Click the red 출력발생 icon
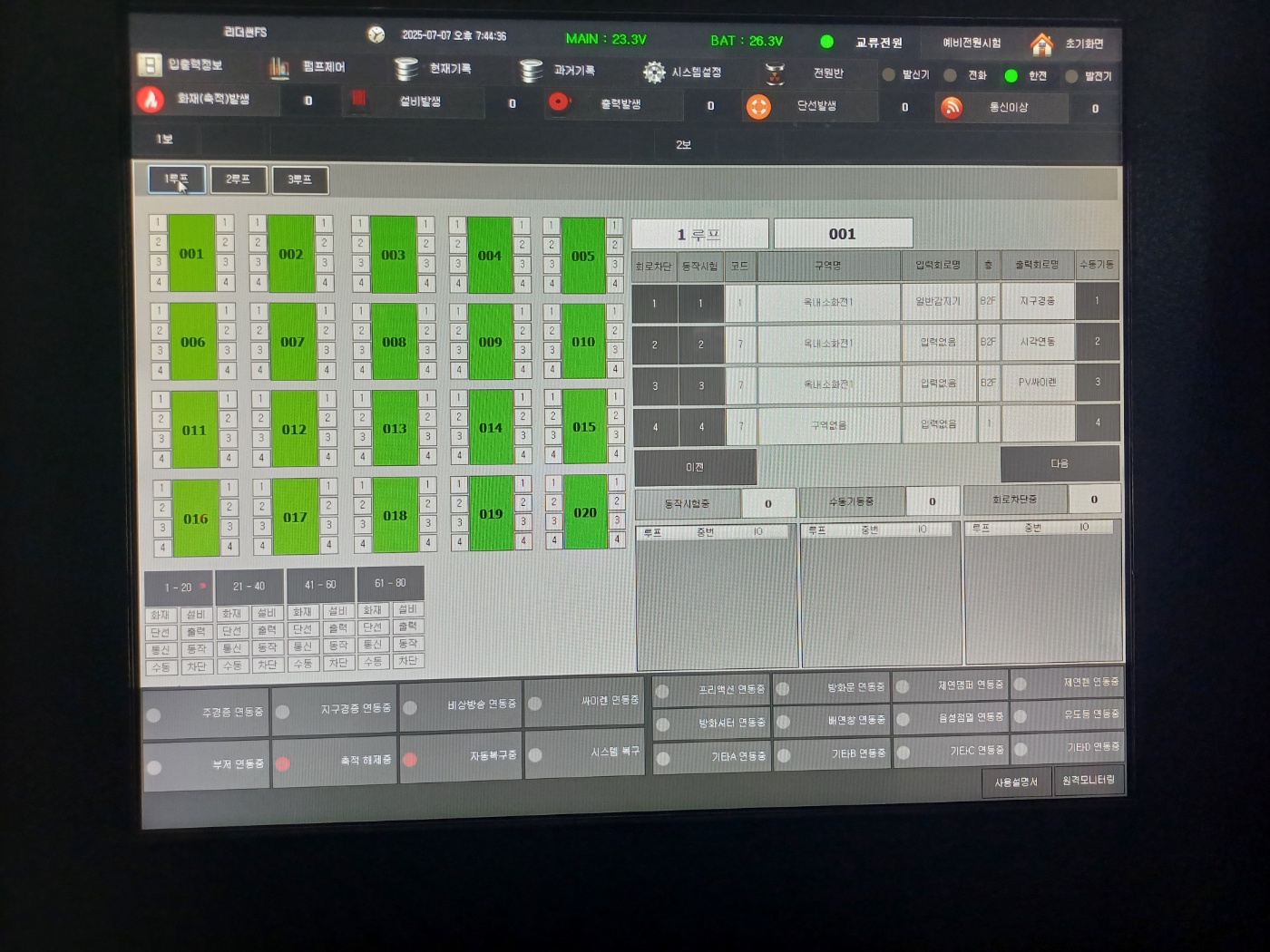The height and width of the screenshot is (952, 1270). click(559, 102)
